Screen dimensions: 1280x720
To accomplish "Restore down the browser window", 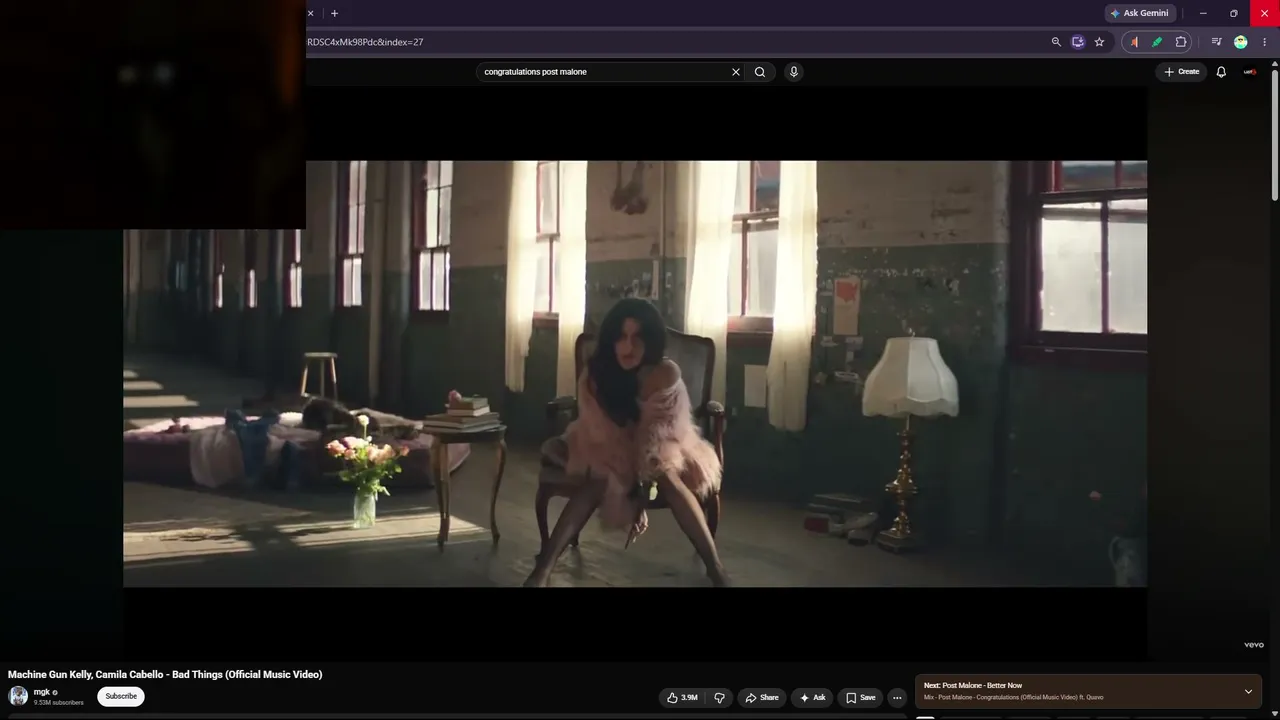I will [1234, 13].
